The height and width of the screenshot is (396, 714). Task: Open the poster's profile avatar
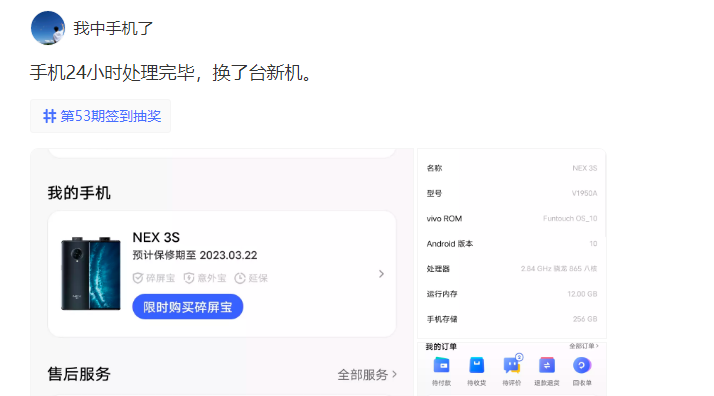[x=48, y=28]
